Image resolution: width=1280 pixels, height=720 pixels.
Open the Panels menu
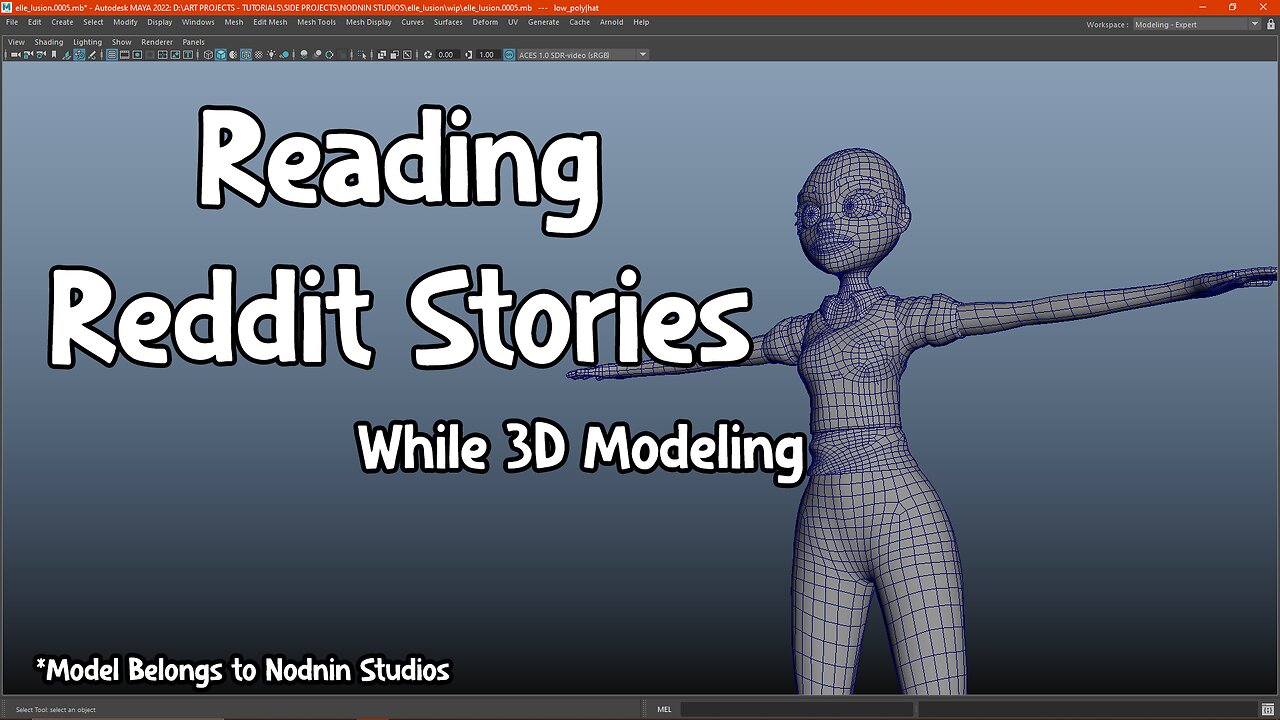pyautogui.click(x=193, y=42)
